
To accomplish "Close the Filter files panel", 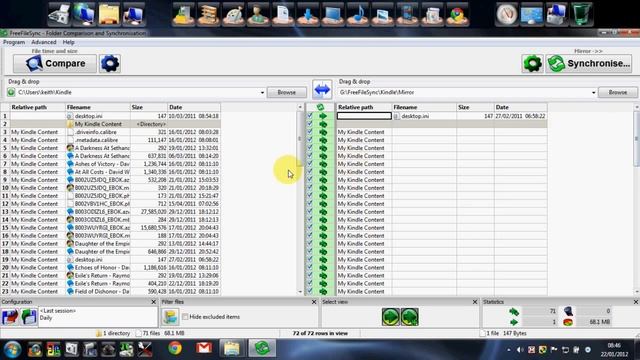I will [314, 302].
